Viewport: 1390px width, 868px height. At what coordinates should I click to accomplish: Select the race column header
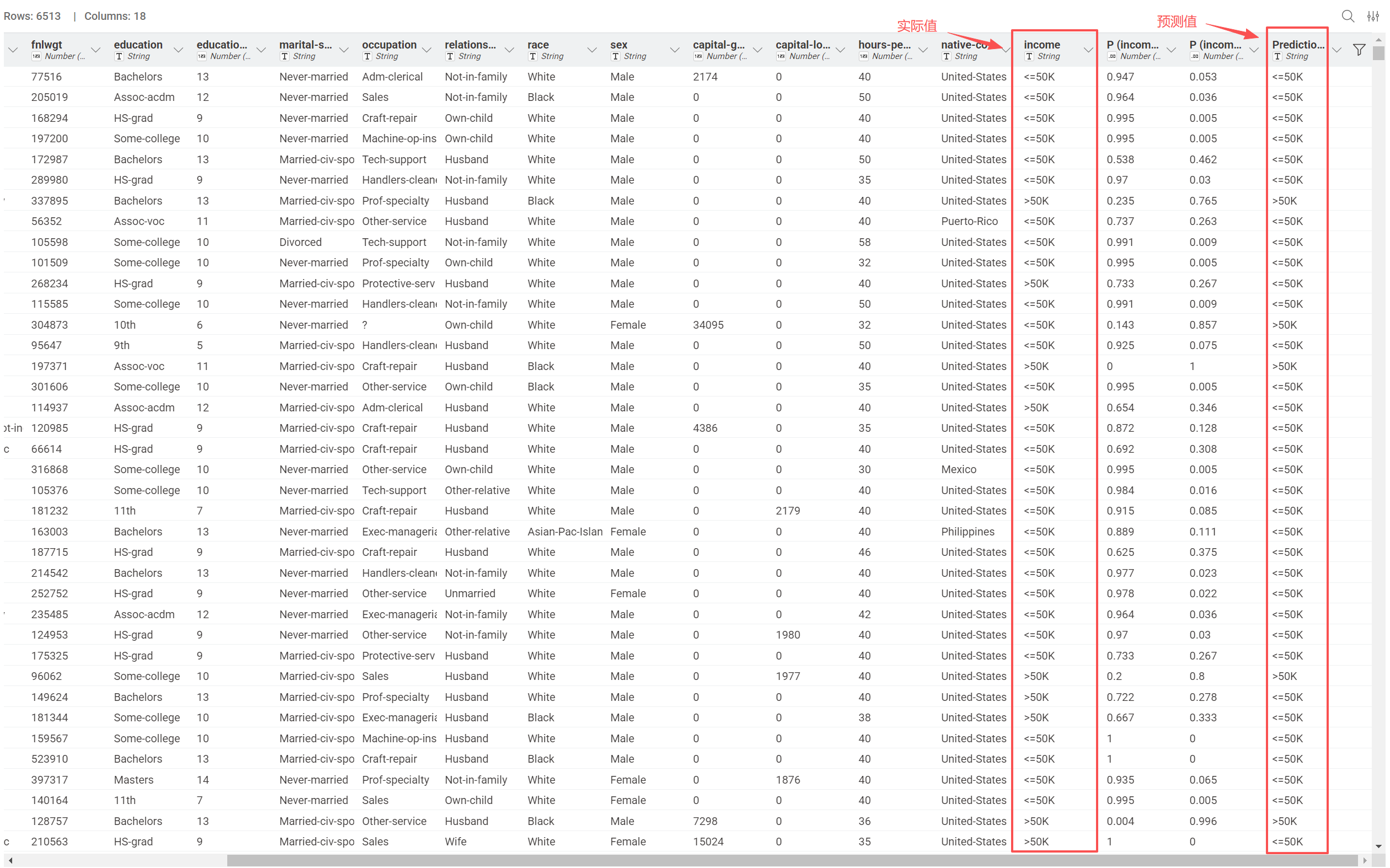[538, 44]
